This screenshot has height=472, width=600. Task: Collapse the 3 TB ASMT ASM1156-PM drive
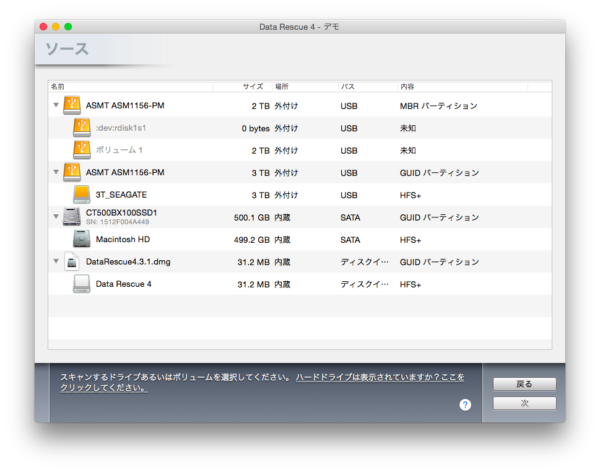pyautogui.click(x=56, y=172)
